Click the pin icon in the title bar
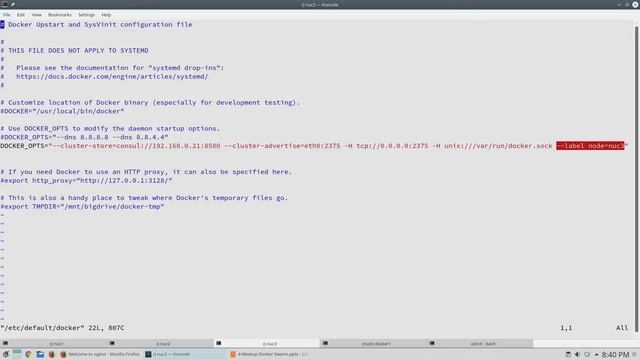This screenshot has height=360, width=640. pyautogui.click(x=13, y=4)
